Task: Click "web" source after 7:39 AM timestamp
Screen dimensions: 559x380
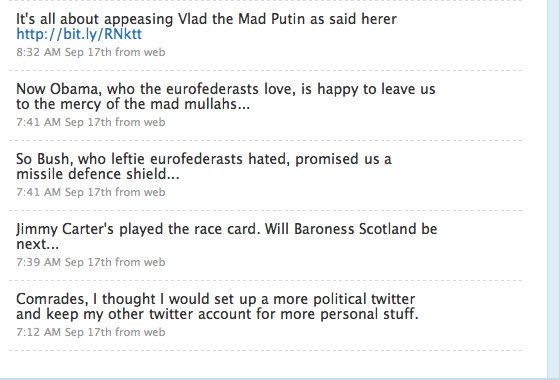Action: pyautogui.click(x=154, y=262)
